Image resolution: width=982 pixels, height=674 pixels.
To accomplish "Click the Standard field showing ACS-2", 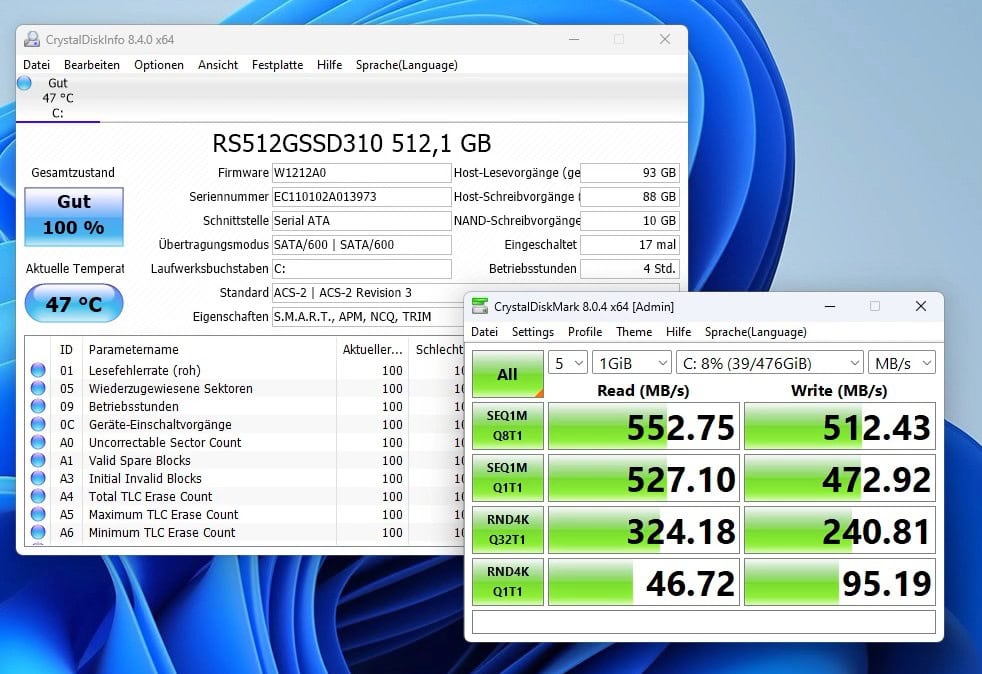I will click(368, 293).
